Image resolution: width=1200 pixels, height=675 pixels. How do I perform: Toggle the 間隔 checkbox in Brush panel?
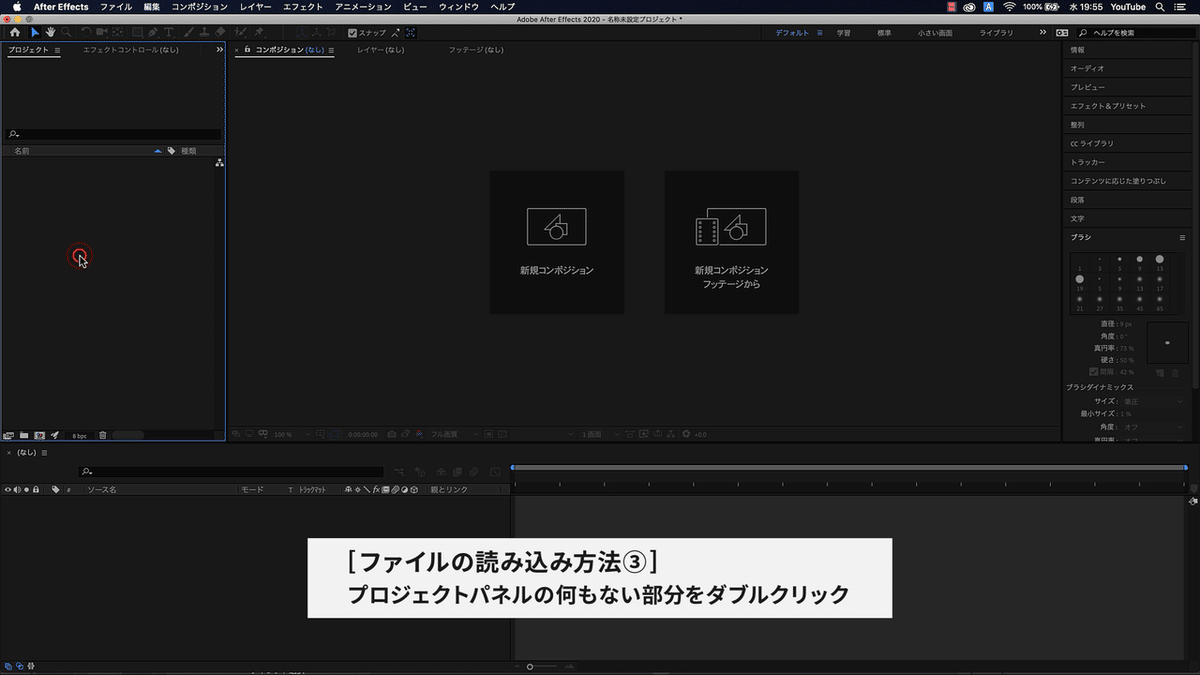pyautogui.click(x=1094, y=372)
